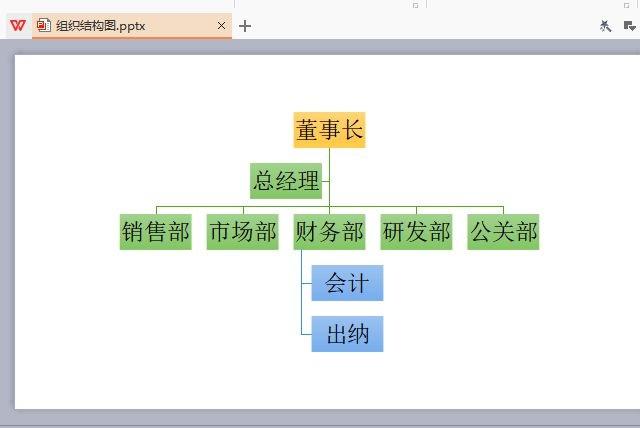Select the 销售部 box
640x428 pixels.
tap(156, 232)
